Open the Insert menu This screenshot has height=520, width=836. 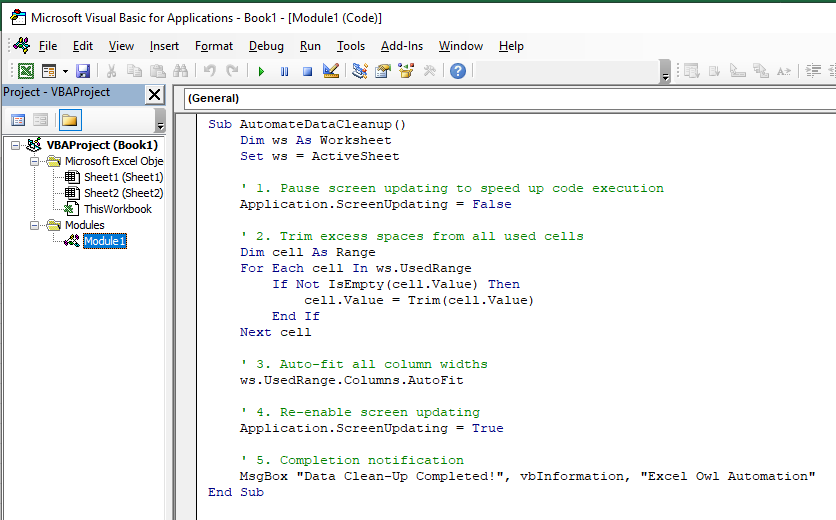point(164,46)
